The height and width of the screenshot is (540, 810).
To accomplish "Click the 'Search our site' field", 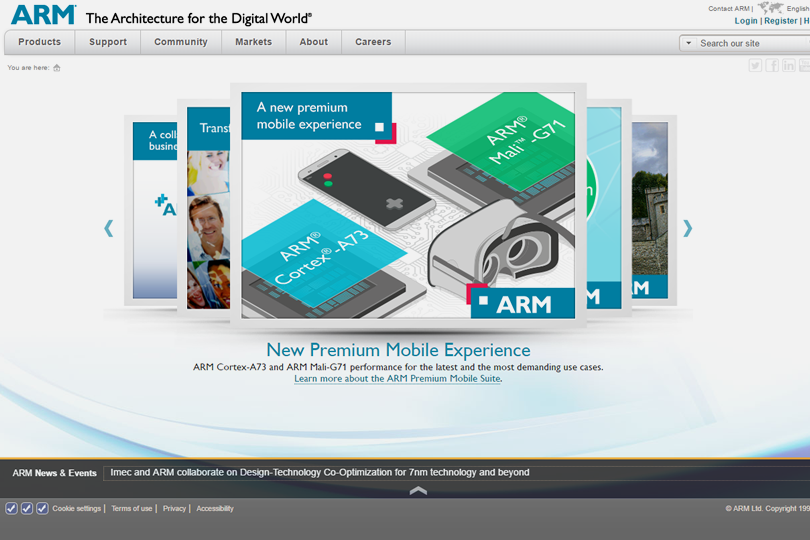I will (x=753, y=43).
